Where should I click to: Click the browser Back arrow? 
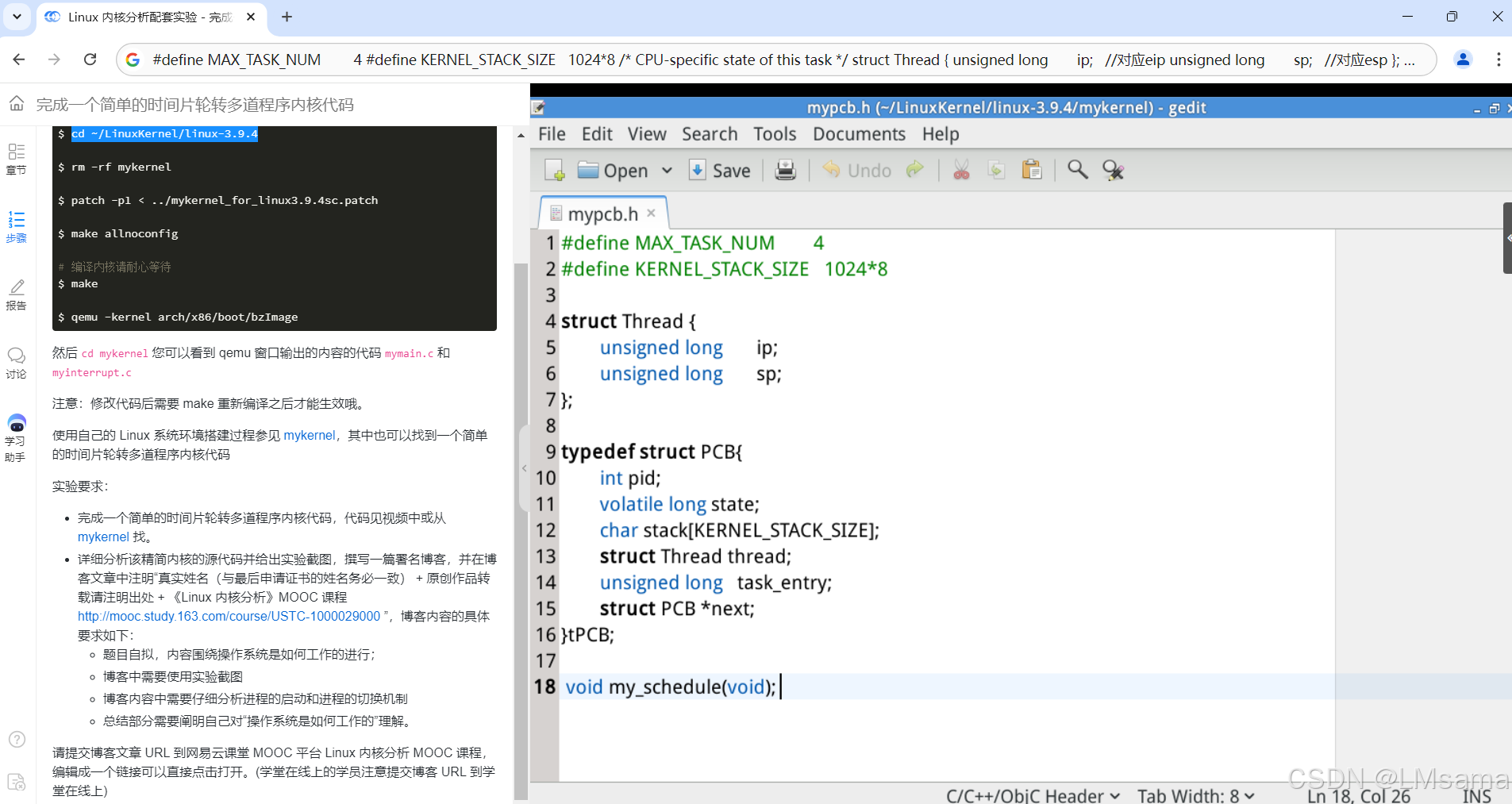[19, 60]
